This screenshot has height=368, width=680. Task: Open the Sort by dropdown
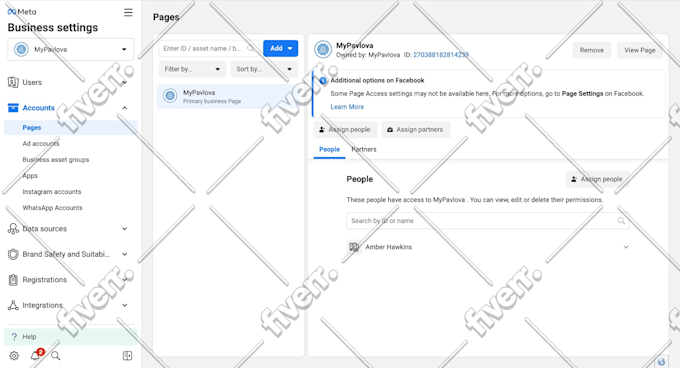pos(264,69)
